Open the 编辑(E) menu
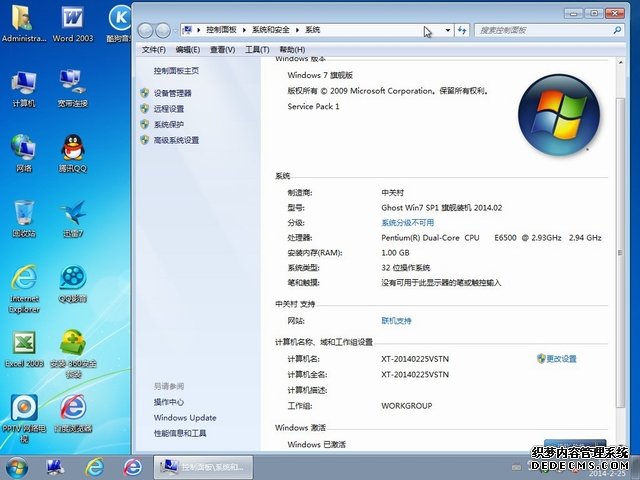 188,50
